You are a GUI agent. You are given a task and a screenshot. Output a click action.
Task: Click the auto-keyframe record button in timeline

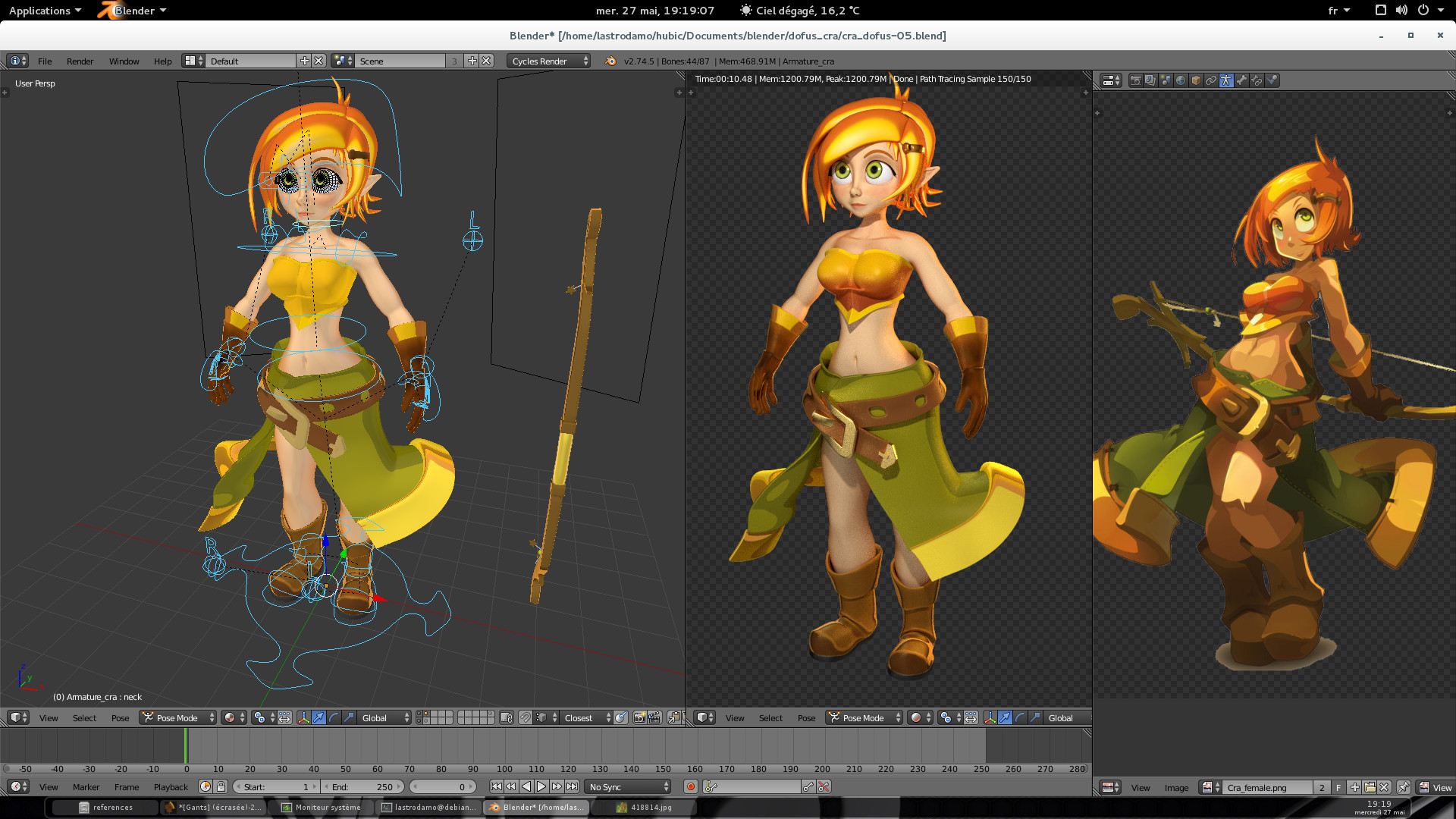pos(690,786)
